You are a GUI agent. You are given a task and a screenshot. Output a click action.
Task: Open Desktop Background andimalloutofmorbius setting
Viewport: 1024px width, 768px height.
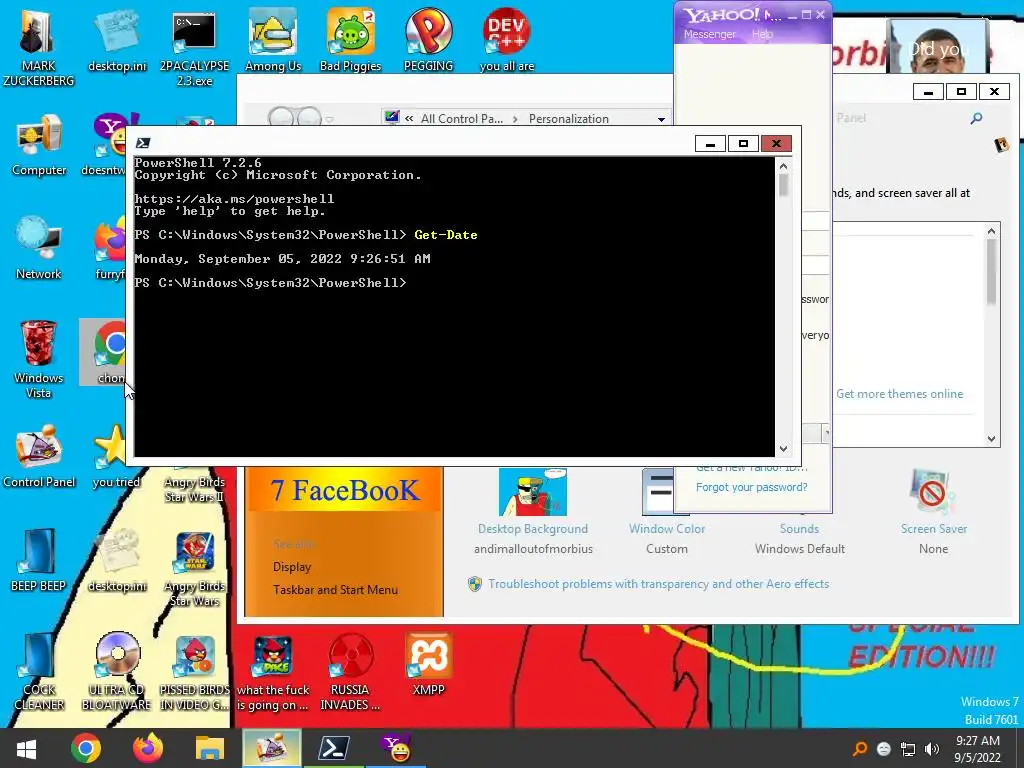click(533, 513)
